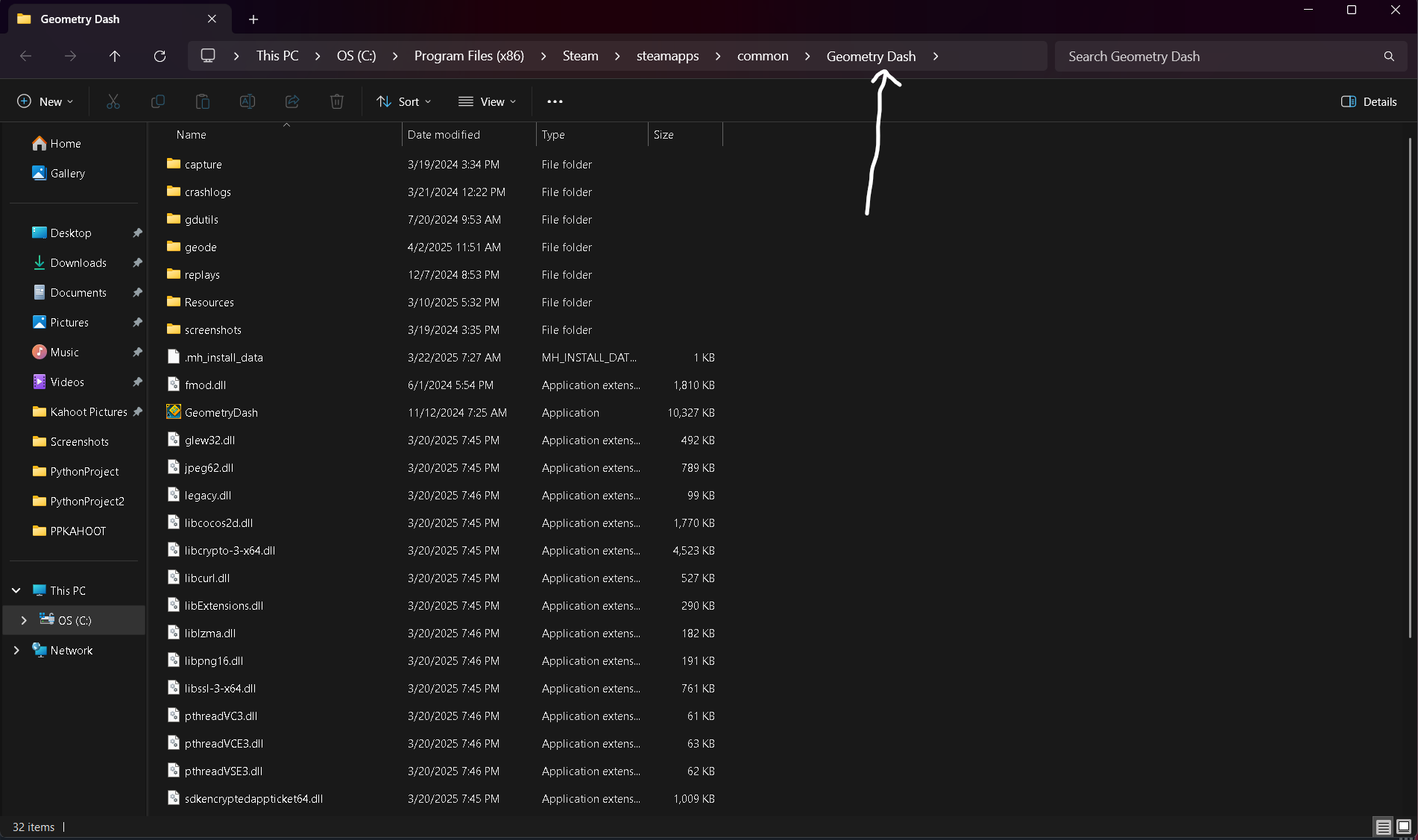Unpin Desktop using its pin icon
The image size is (1418, 840).
pos(137,233)
